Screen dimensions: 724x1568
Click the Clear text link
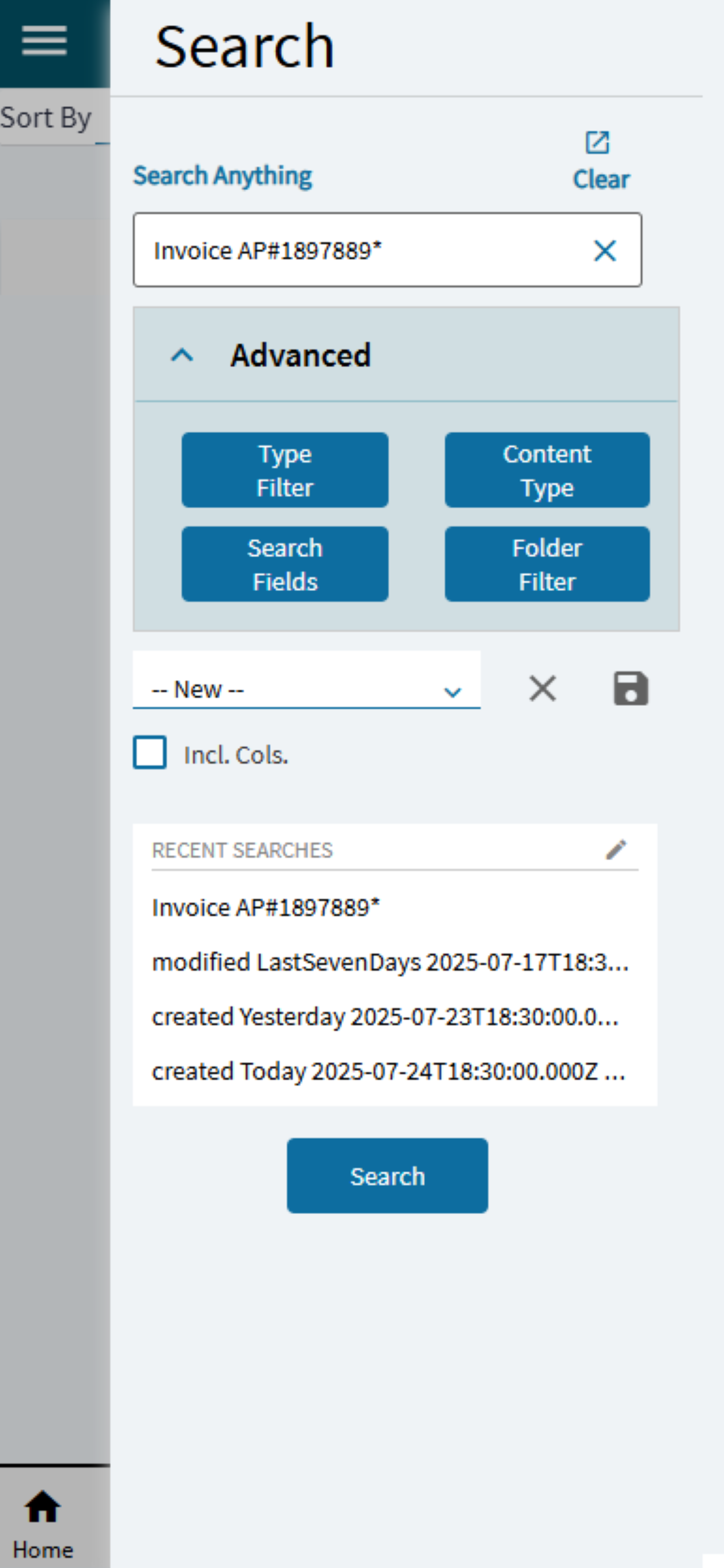tap(601, 179)
